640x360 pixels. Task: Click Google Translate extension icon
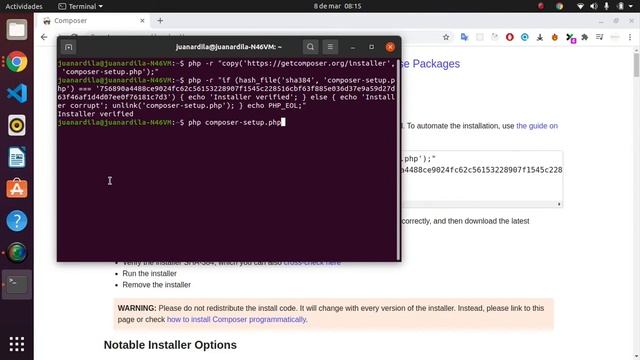[x=464, y=37]
